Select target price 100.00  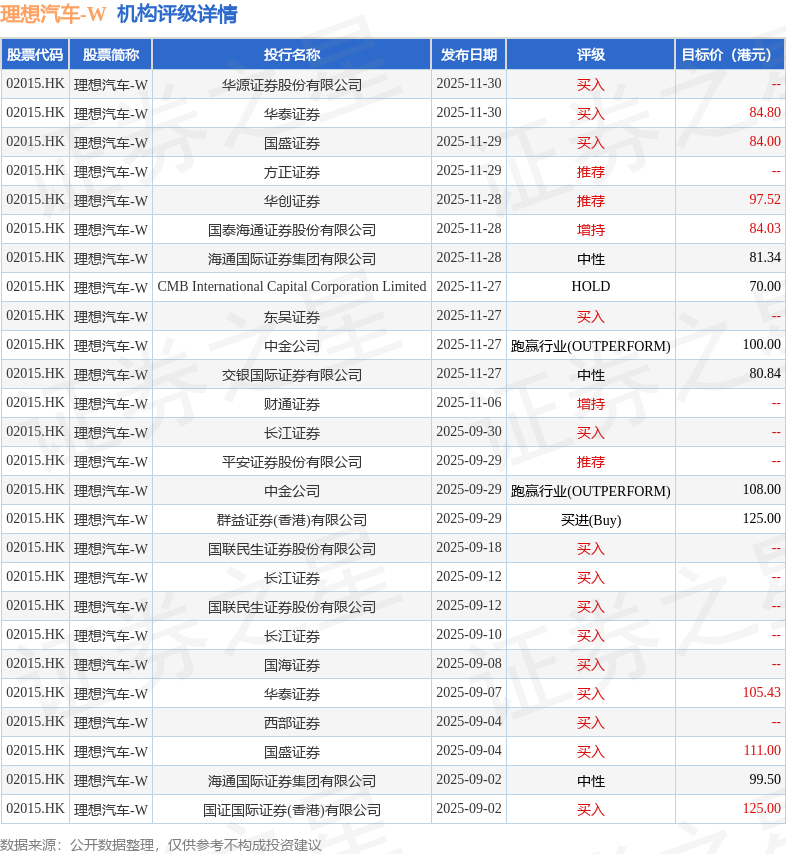coord(761,344)
